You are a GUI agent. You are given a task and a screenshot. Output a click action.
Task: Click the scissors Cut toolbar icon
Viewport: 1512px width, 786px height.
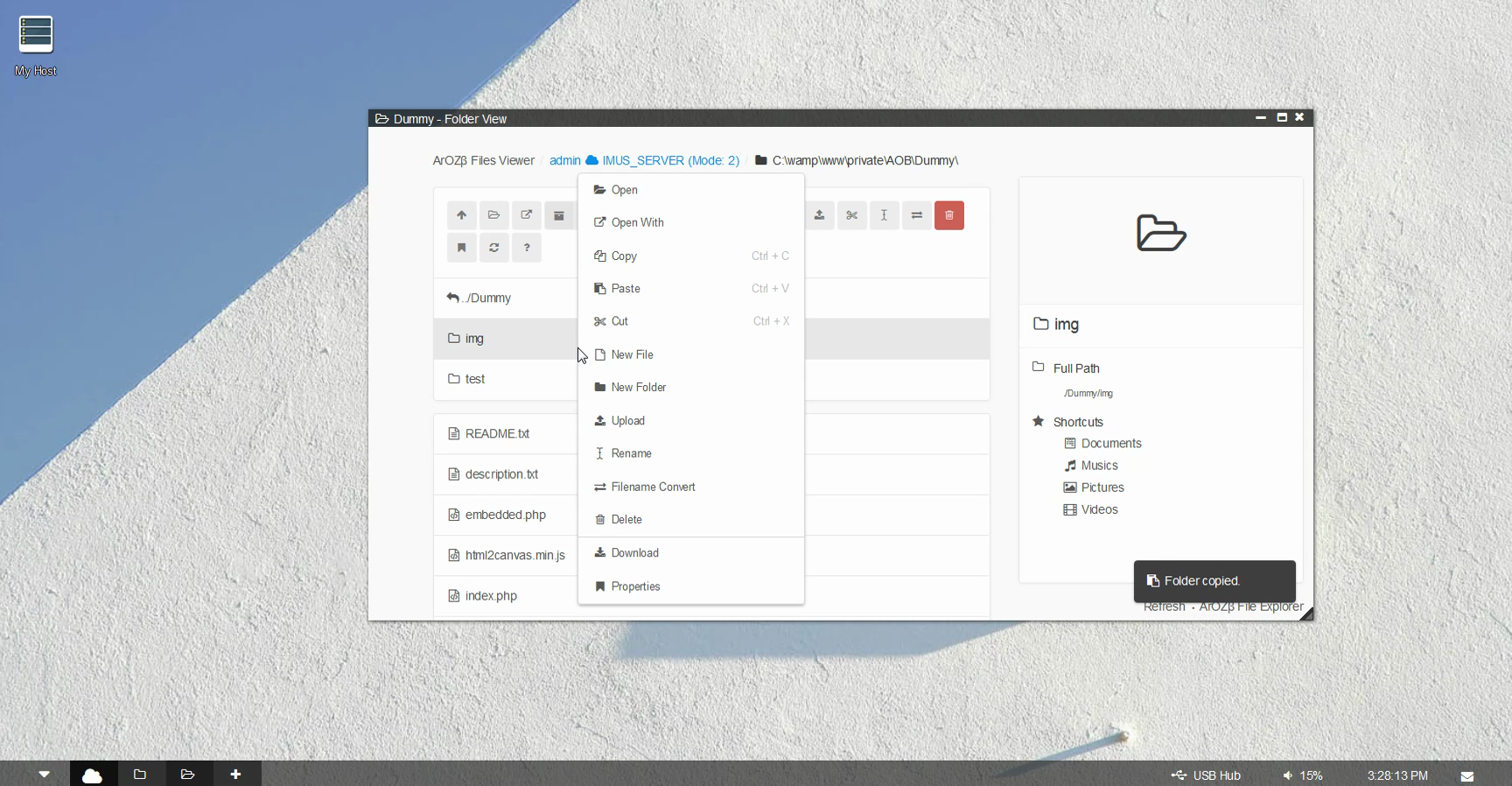[851, 215]
